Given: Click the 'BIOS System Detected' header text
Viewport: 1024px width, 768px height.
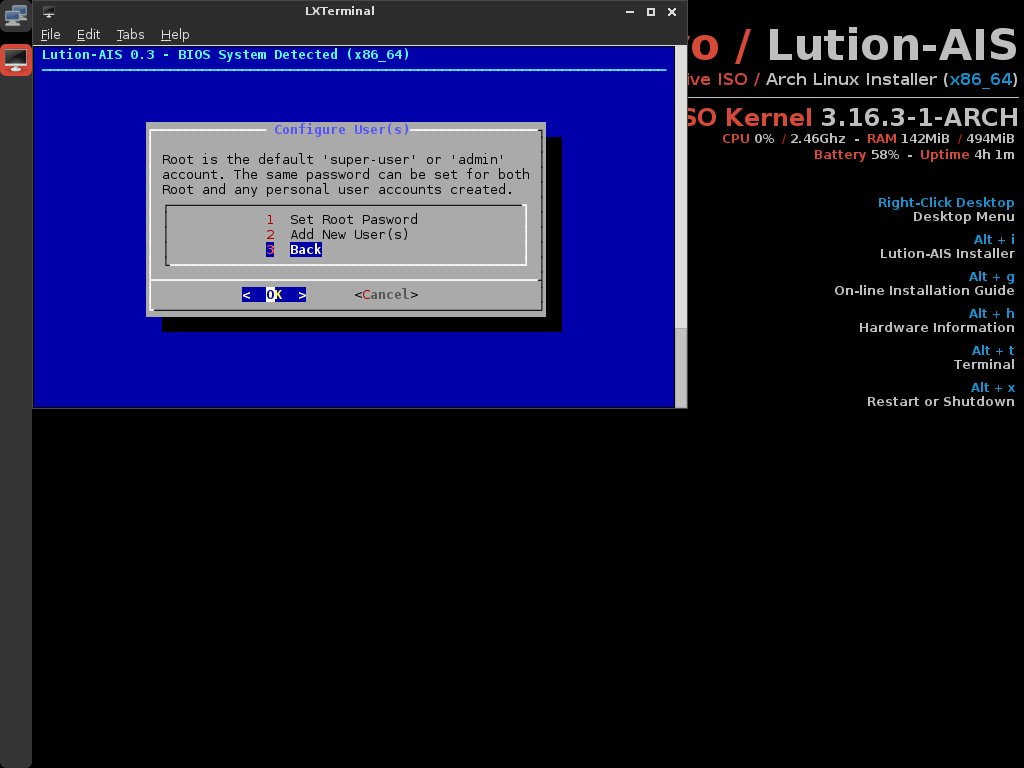Looking at the screenshot, I should tap(258, 54).
